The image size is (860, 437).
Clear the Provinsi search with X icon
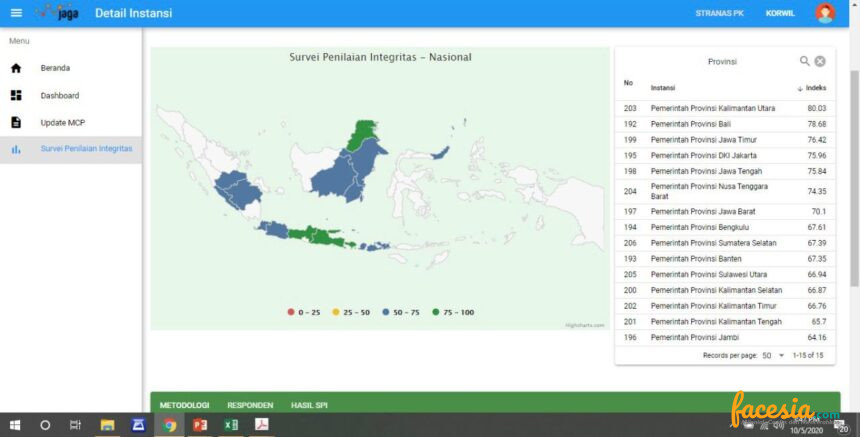820,61
